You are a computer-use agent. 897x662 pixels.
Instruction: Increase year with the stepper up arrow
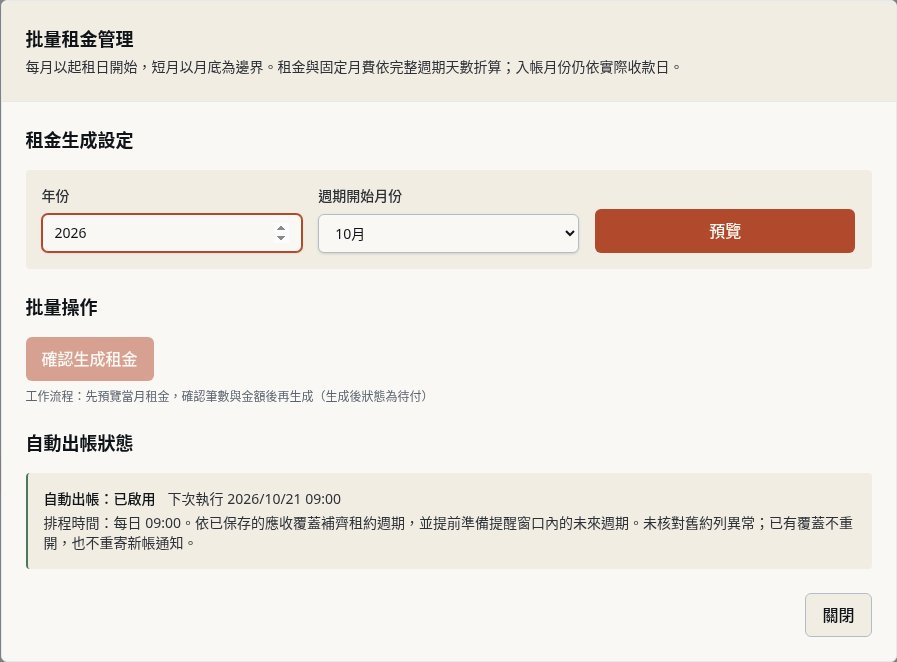point(281,228)
